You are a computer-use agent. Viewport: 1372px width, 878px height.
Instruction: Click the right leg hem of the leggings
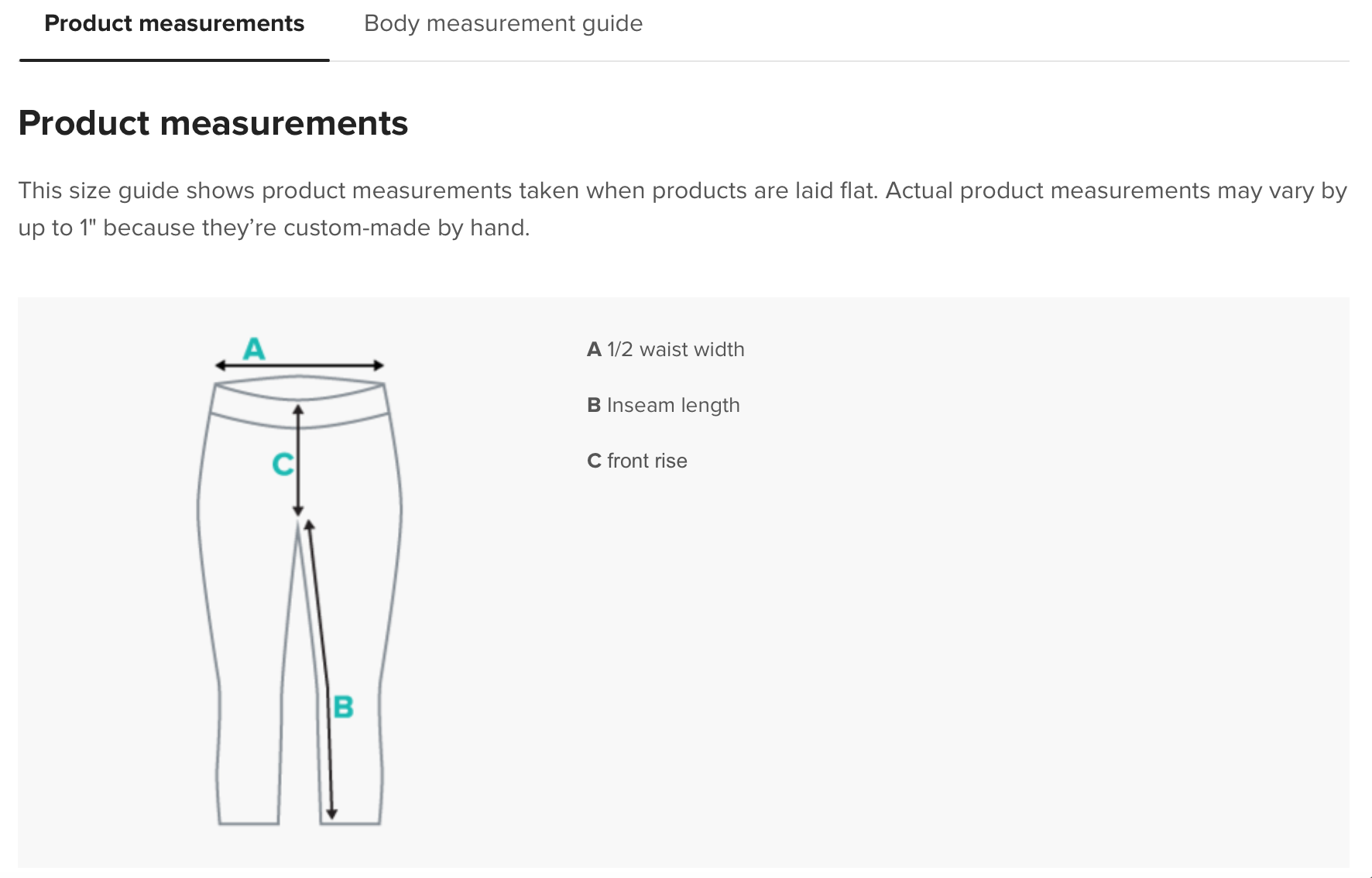[x=351, y=821]
